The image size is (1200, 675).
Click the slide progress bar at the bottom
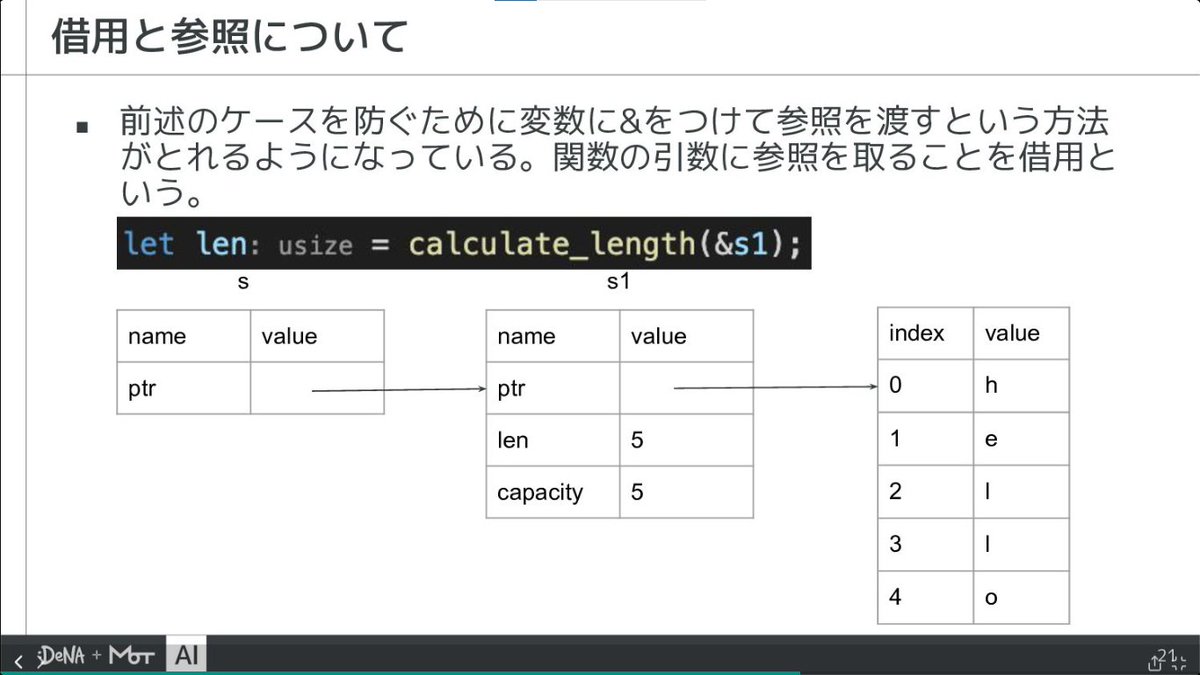click(600, 673)
